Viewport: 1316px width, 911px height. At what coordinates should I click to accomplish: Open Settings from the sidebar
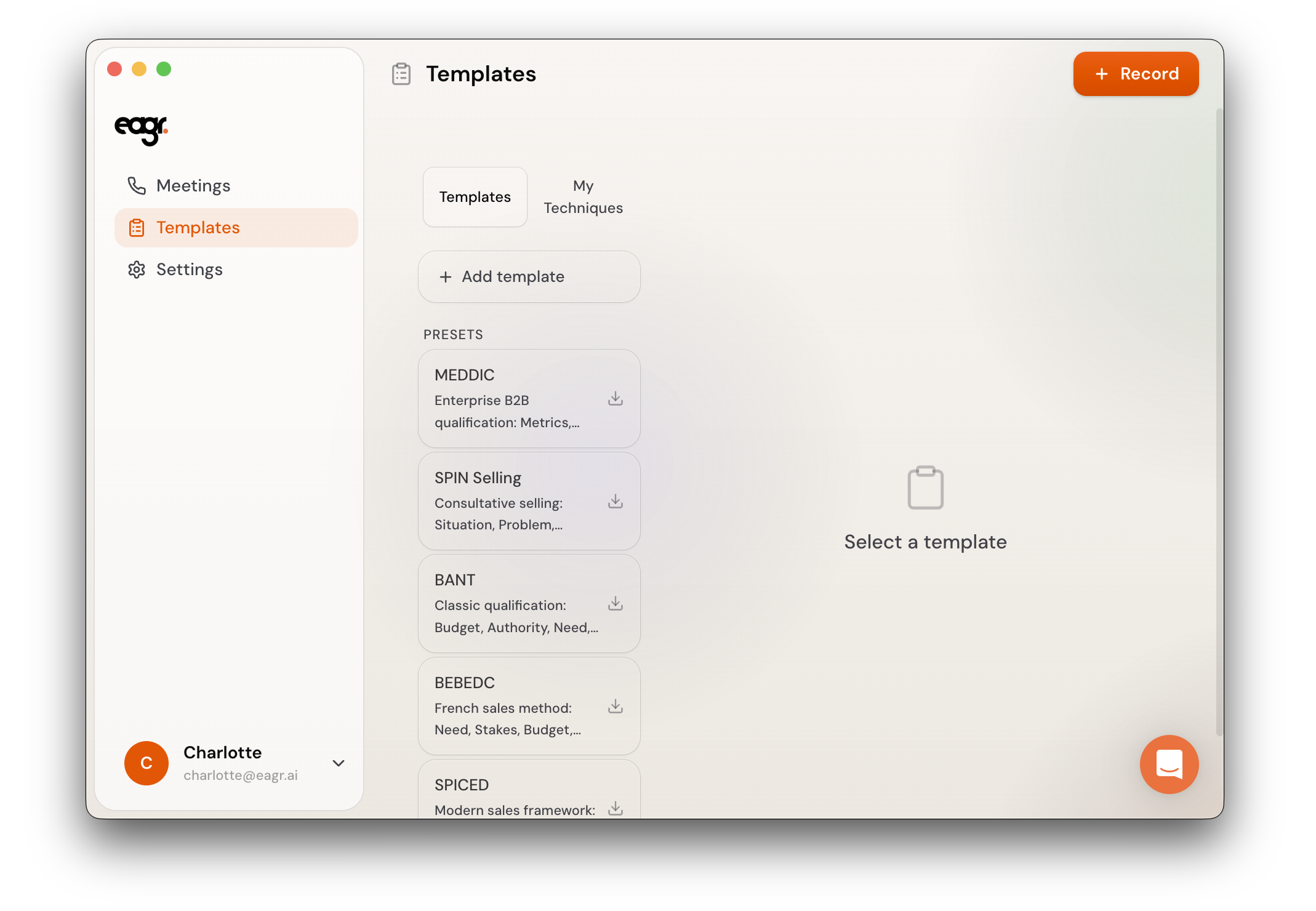189,270
